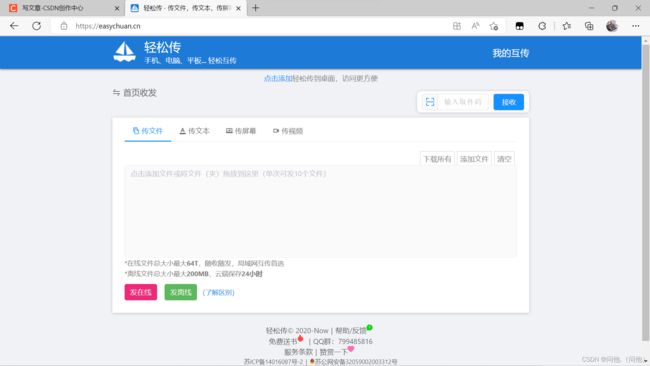The width and height of the screenshot is (650, 366).
Task: Open the Favorites list icon
Action: pos(567,26)
